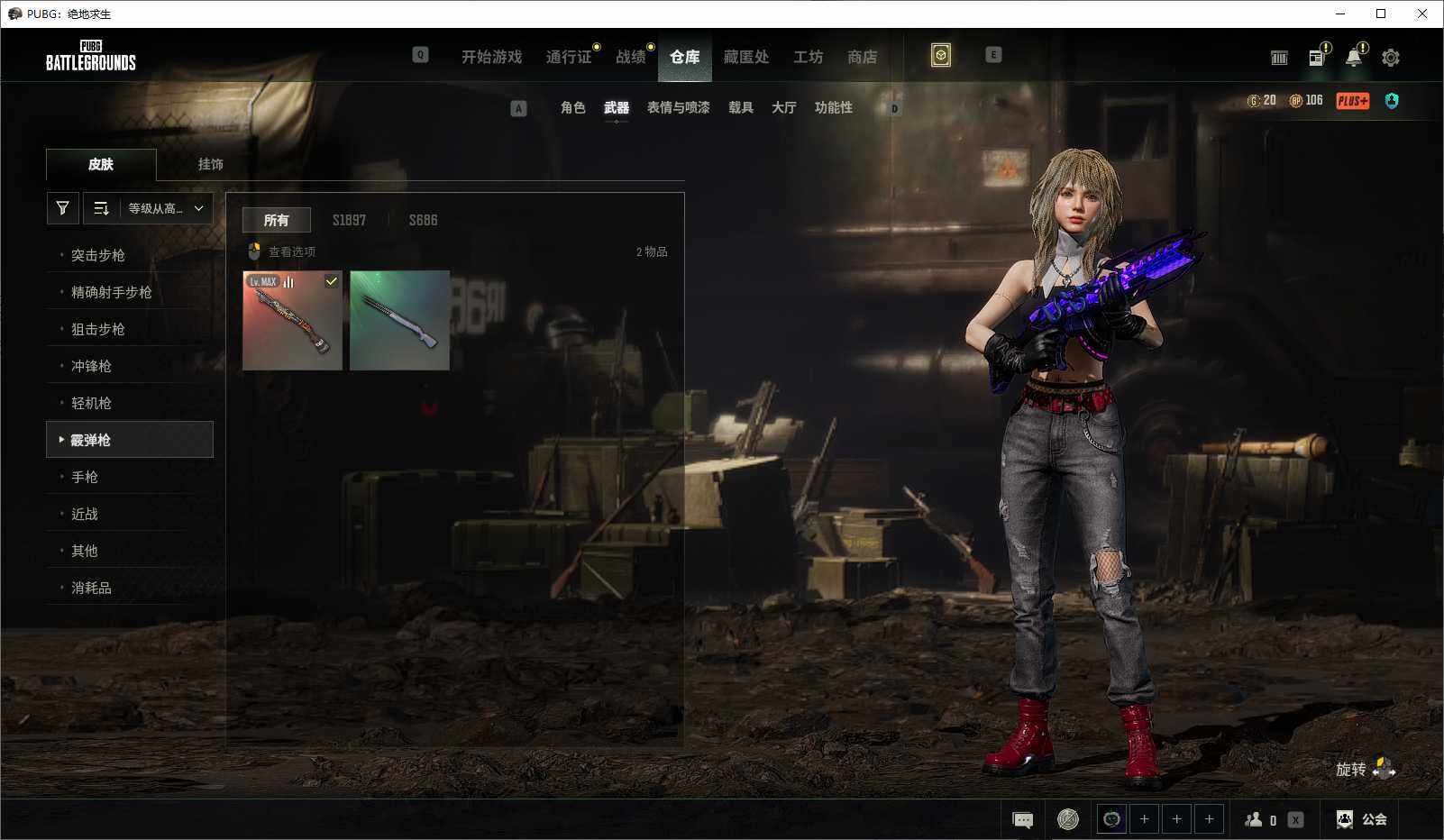Open the friends list icon

click(x=1253, y=819)
